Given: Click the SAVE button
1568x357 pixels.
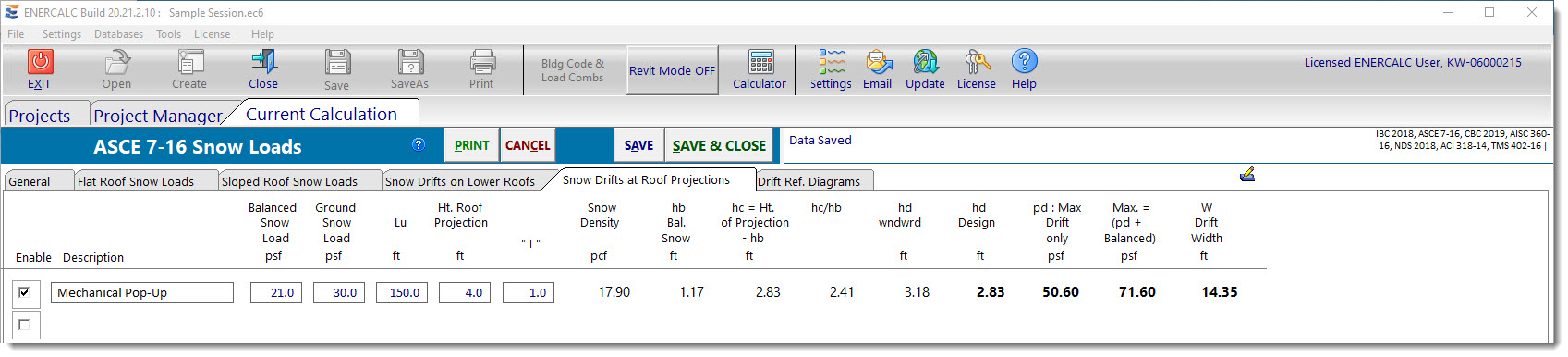Looking at the screenshot, I should click(638, 145).
